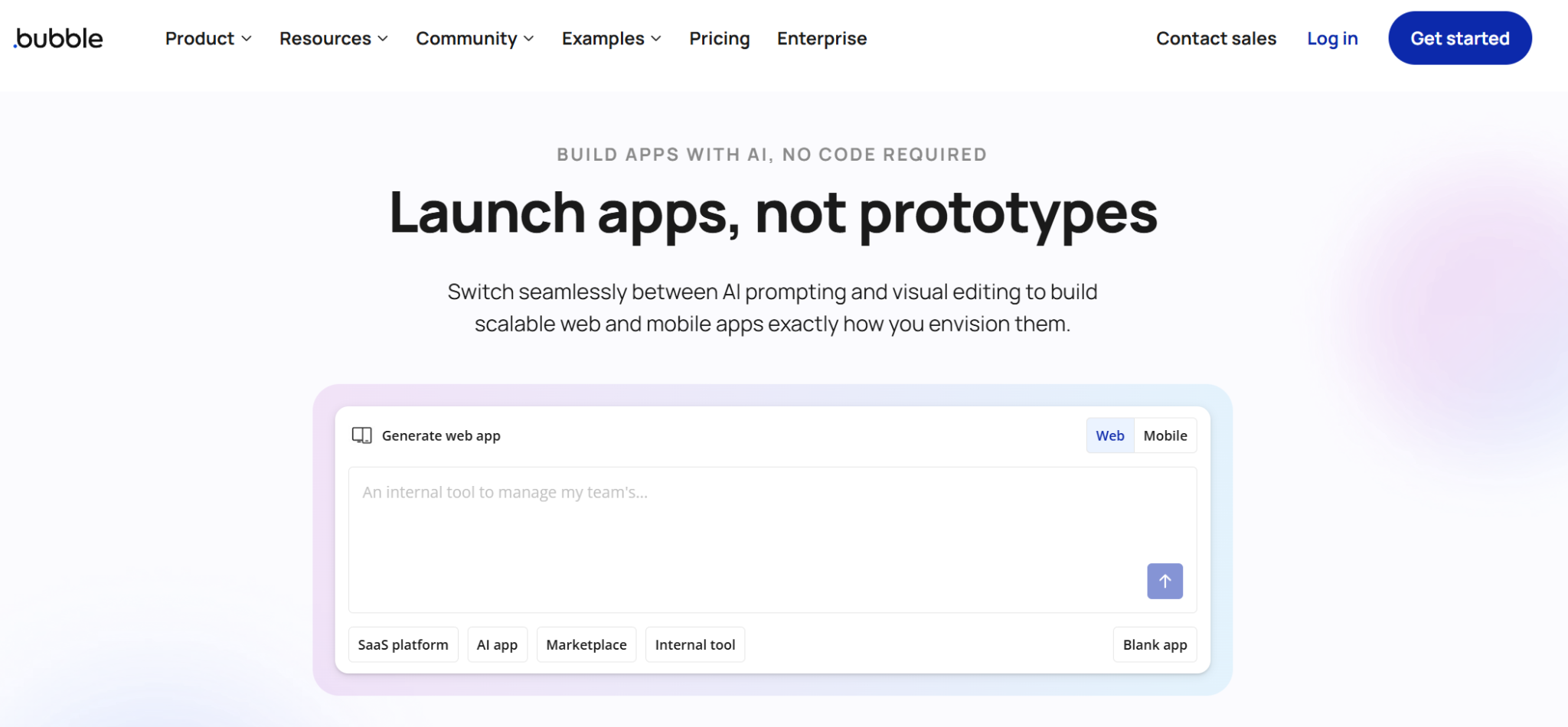1568x727 pixels.
Task: Click the 'Generate web app' label
Action: (441, 435)
